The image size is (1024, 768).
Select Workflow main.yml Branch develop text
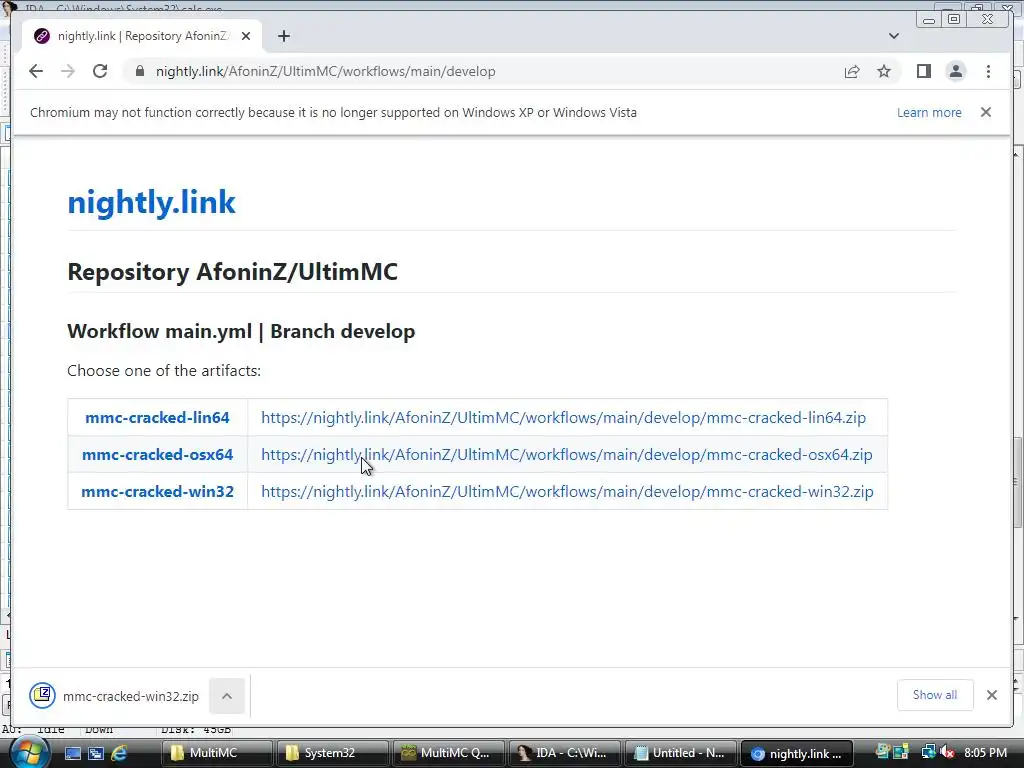[241, 331]
